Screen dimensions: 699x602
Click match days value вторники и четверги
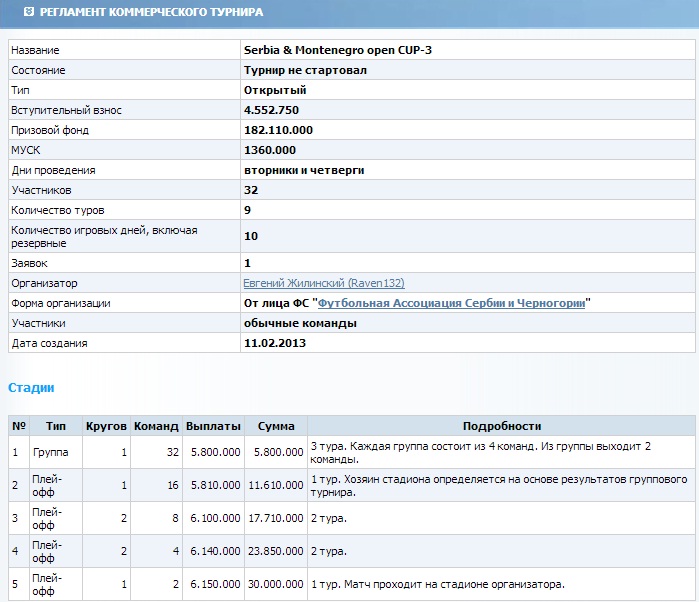coord(304,170)
